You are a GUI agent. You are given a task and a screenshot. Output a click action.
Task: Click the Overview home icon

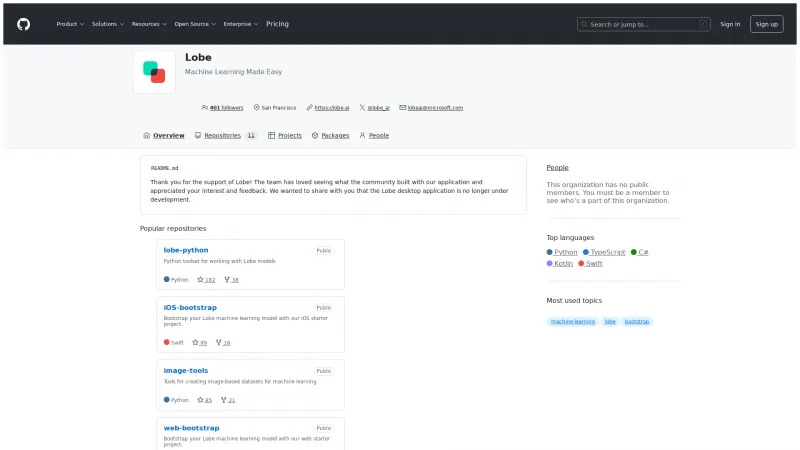[x=147, y=135]
